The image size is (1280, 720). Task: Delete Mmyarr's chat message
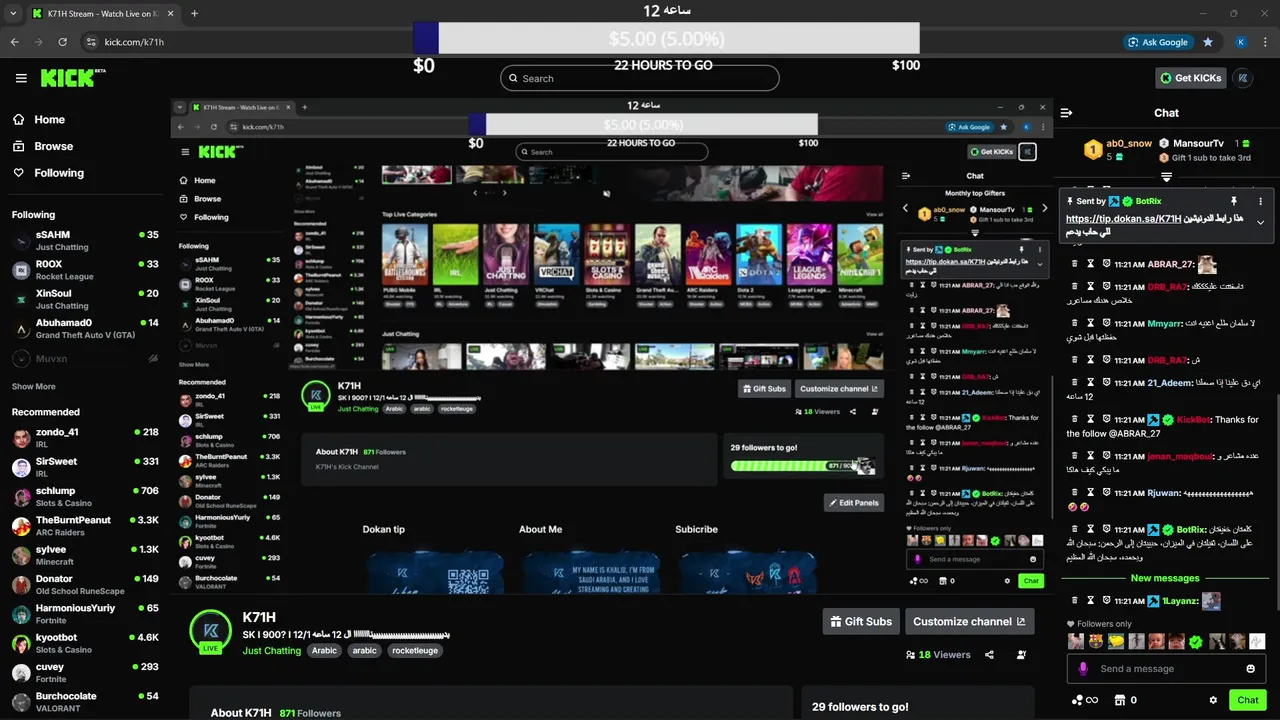[x=1075, y=323]
